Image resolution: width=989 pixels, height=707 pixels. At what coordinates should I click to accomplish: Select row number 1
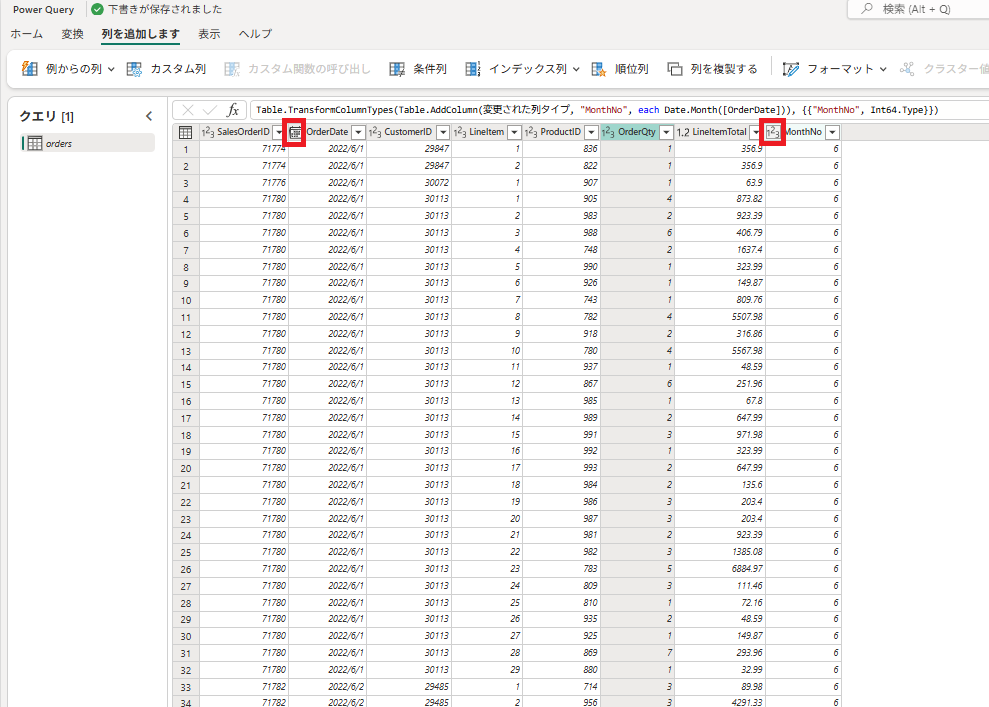185,149
